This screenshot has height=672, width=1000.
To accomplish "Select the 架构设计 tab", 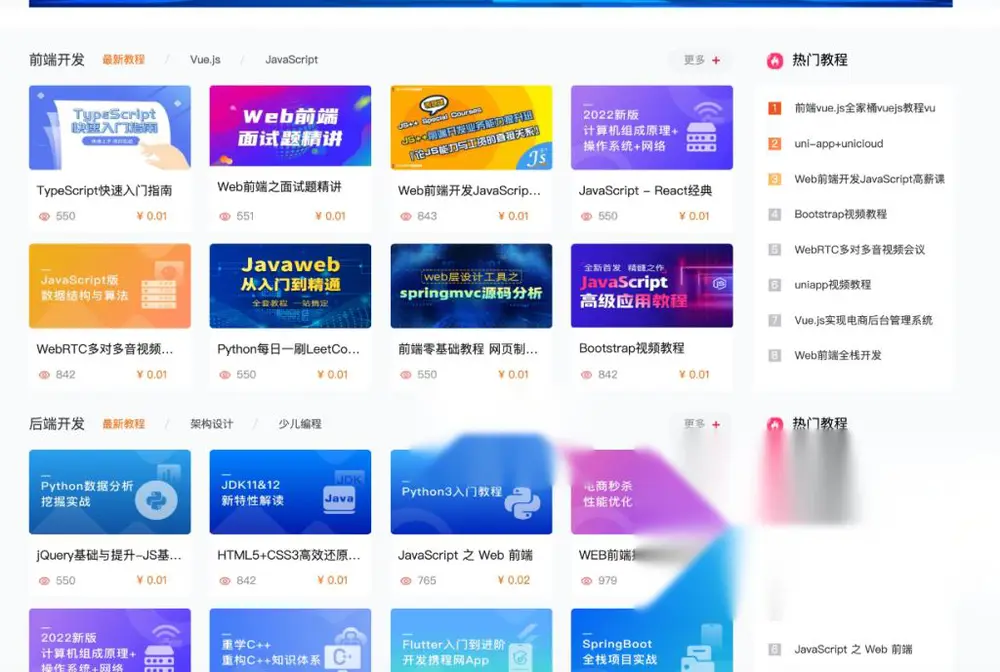I will [x=212, y=423].
